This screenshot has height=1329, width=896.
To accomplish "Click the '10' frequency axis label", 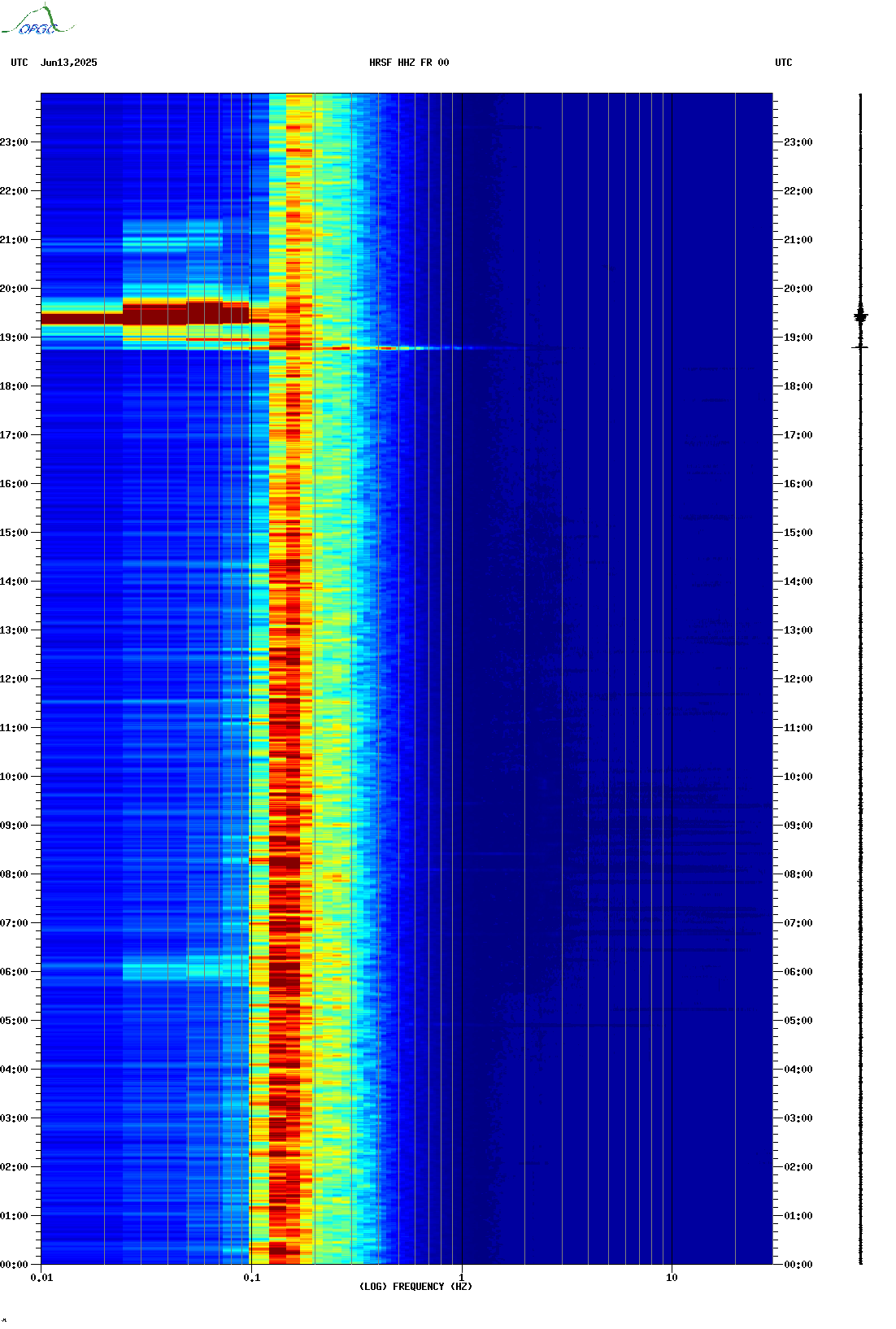I will pyautogui.click(x=672, y=1278).
